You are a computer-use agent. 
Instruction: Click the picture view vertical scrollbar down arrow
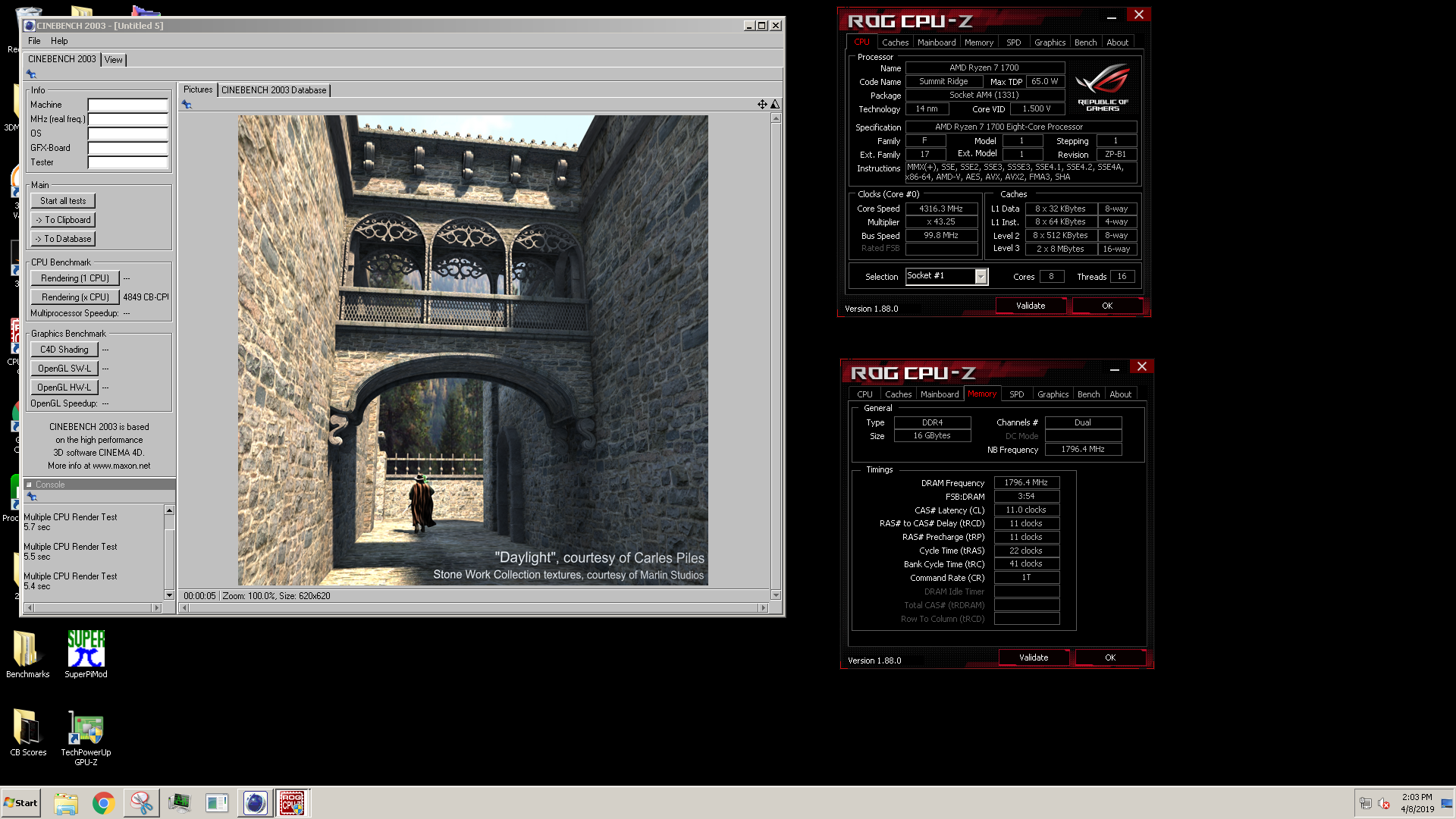776,595
